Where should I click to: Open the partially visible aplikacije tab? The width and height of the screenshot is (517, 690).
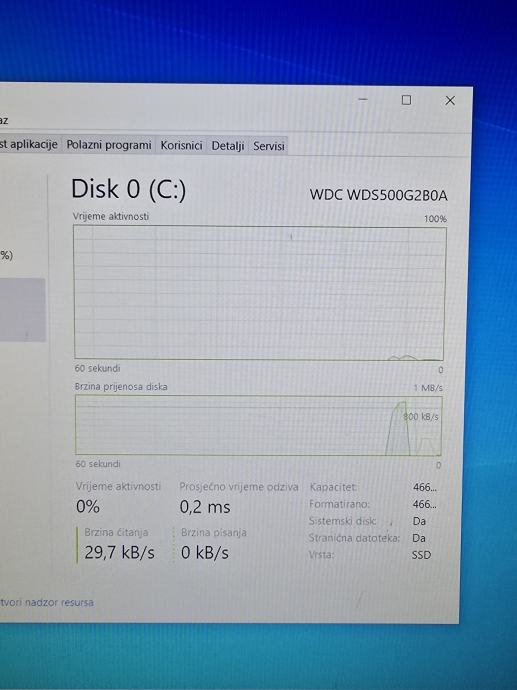[x=29, y=144]
